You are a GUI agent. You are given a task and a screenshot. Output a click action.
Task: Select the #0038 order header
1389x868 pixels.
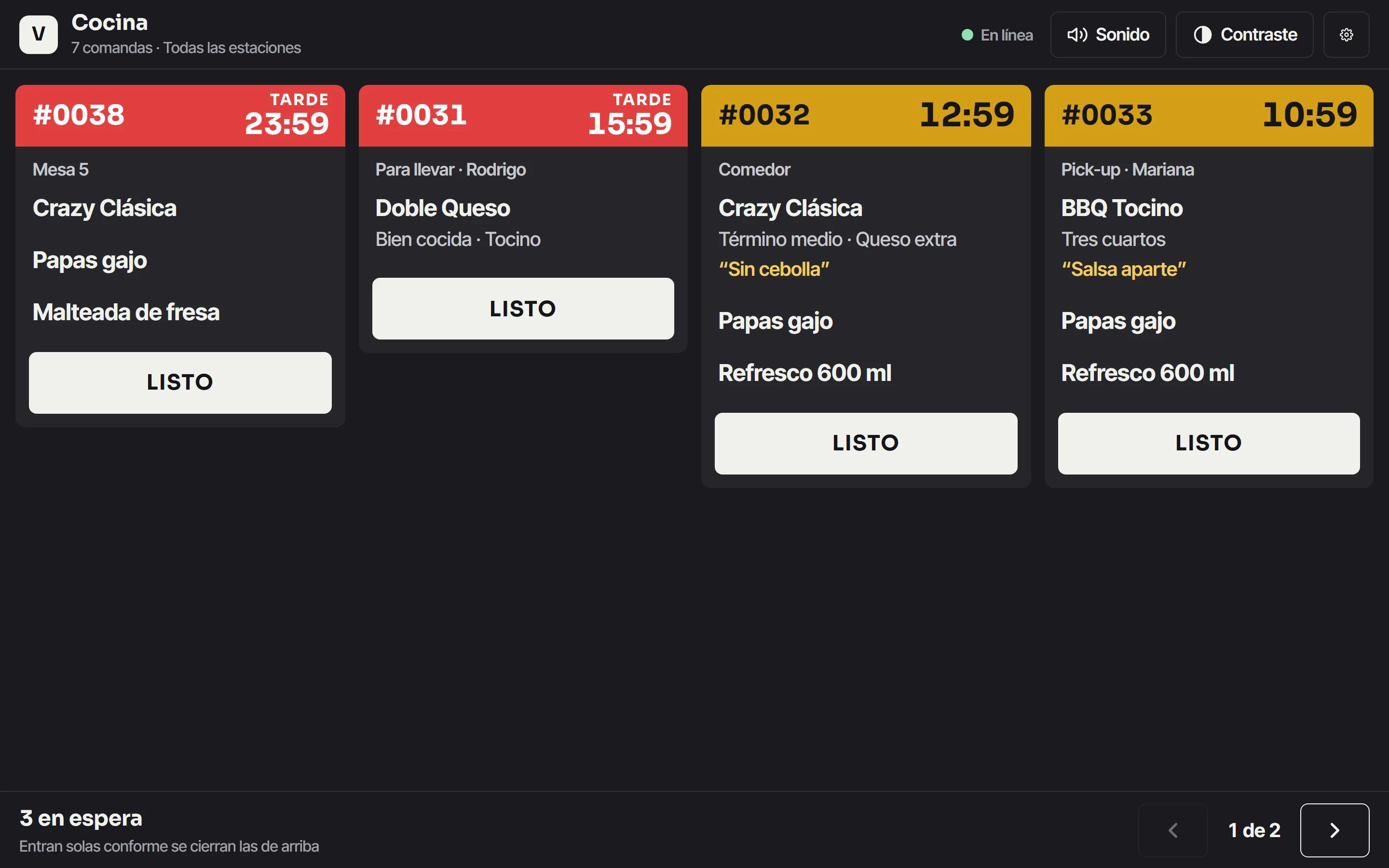pyautogui.click(x=180, y=115)
